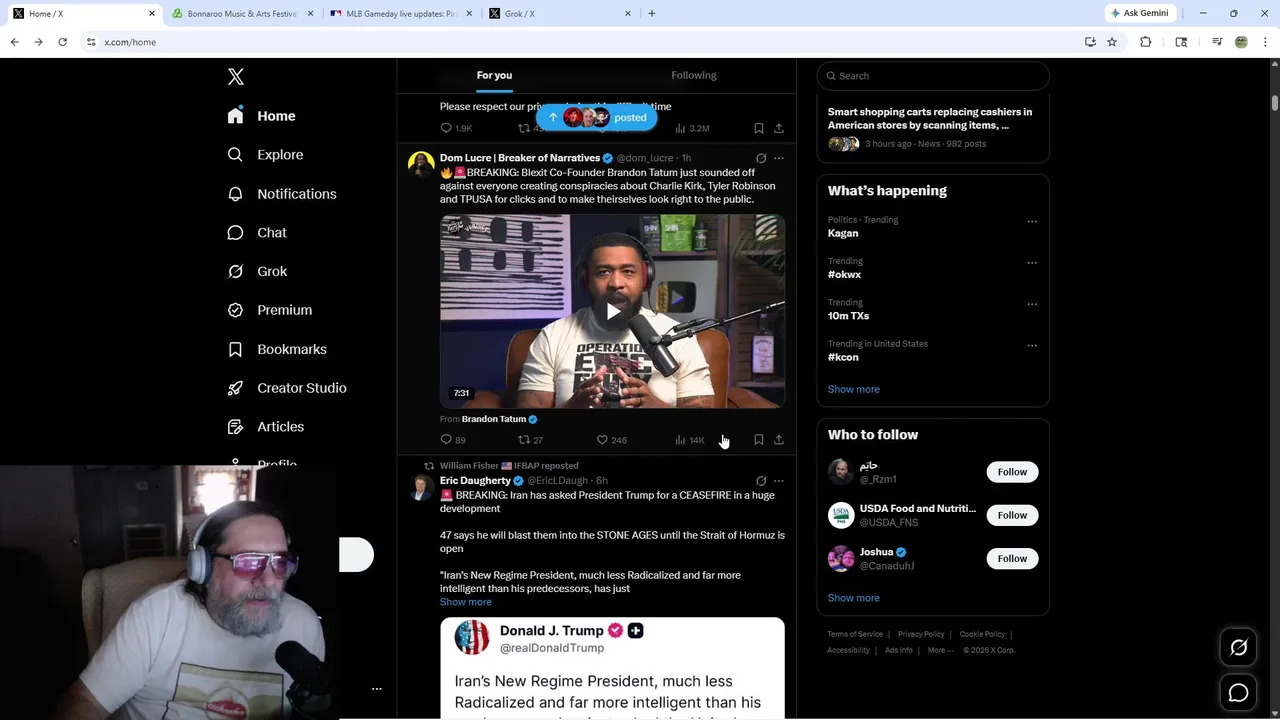
Task: Open William Fisher reposted link
Action: (x=509, y=466)
